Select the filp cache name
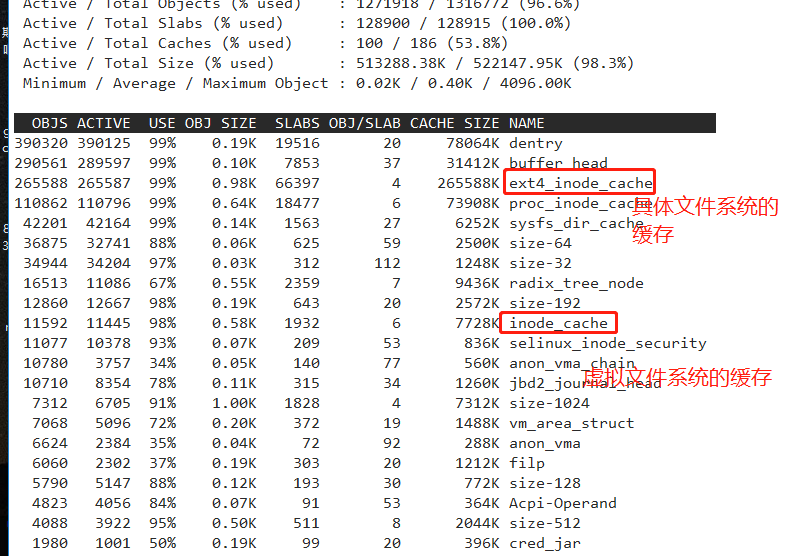The height and width of the screenshot is (556, 791). point(527,463)
